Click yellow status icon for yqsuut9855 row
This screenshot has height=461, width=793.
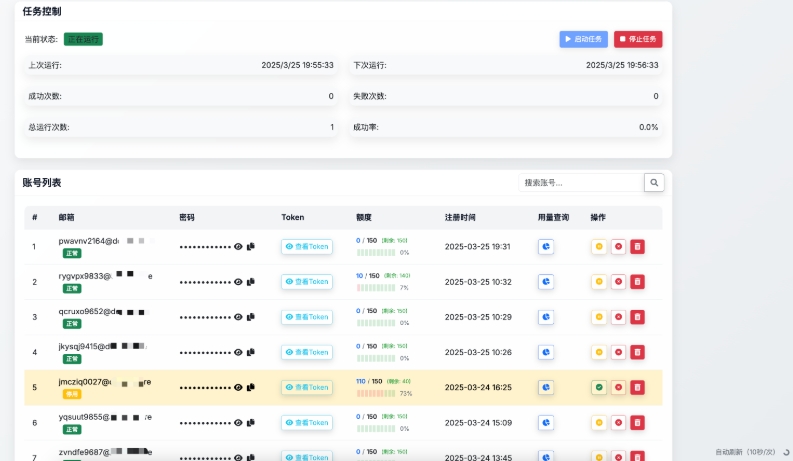(599, 422)
